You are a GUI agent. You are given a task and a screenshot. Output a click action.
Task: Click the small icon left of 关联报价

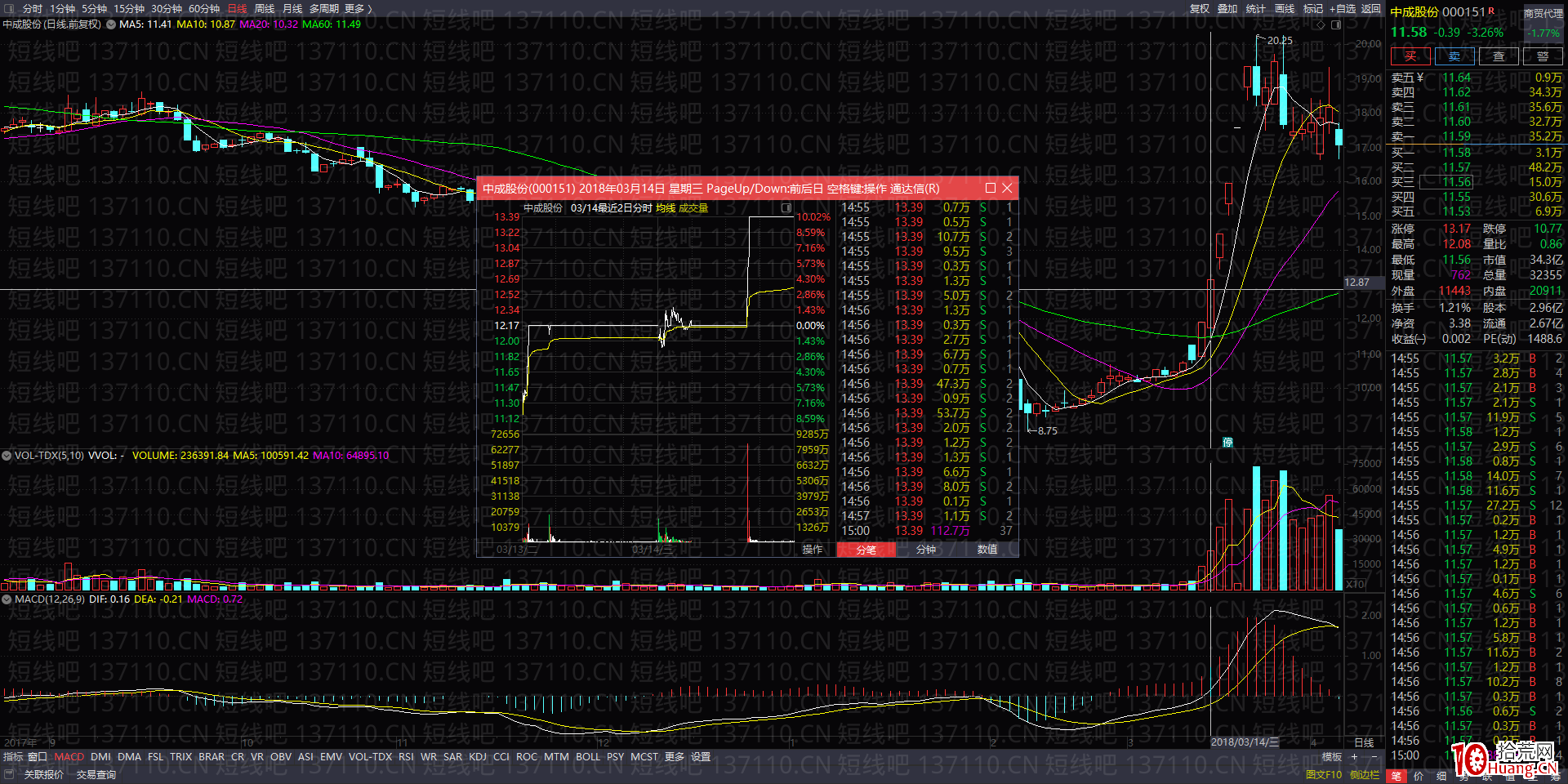(x=10, y=774)
